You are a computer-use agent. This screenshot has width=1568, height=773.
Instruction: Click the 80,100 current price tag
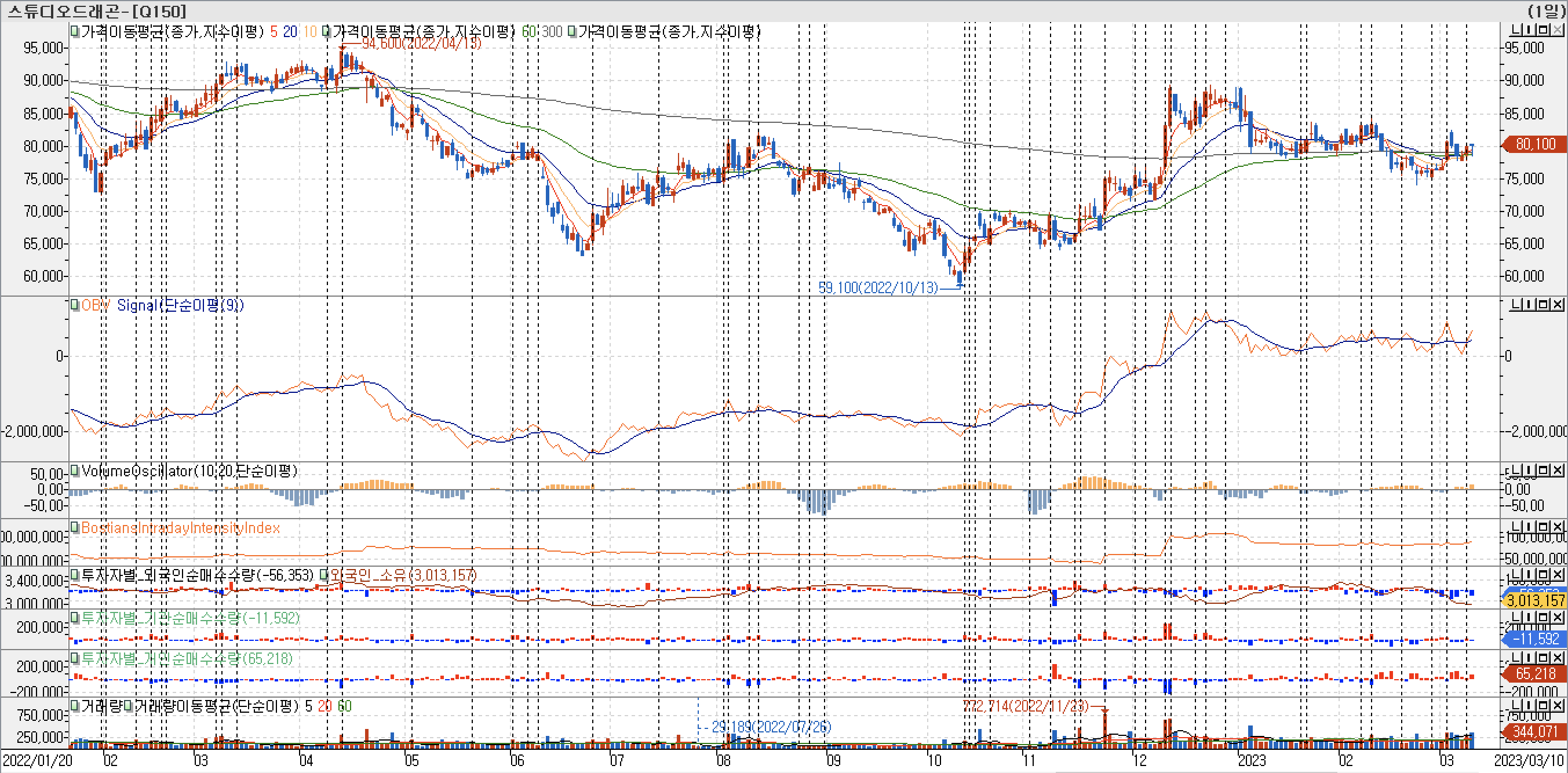coord(1535,144)
